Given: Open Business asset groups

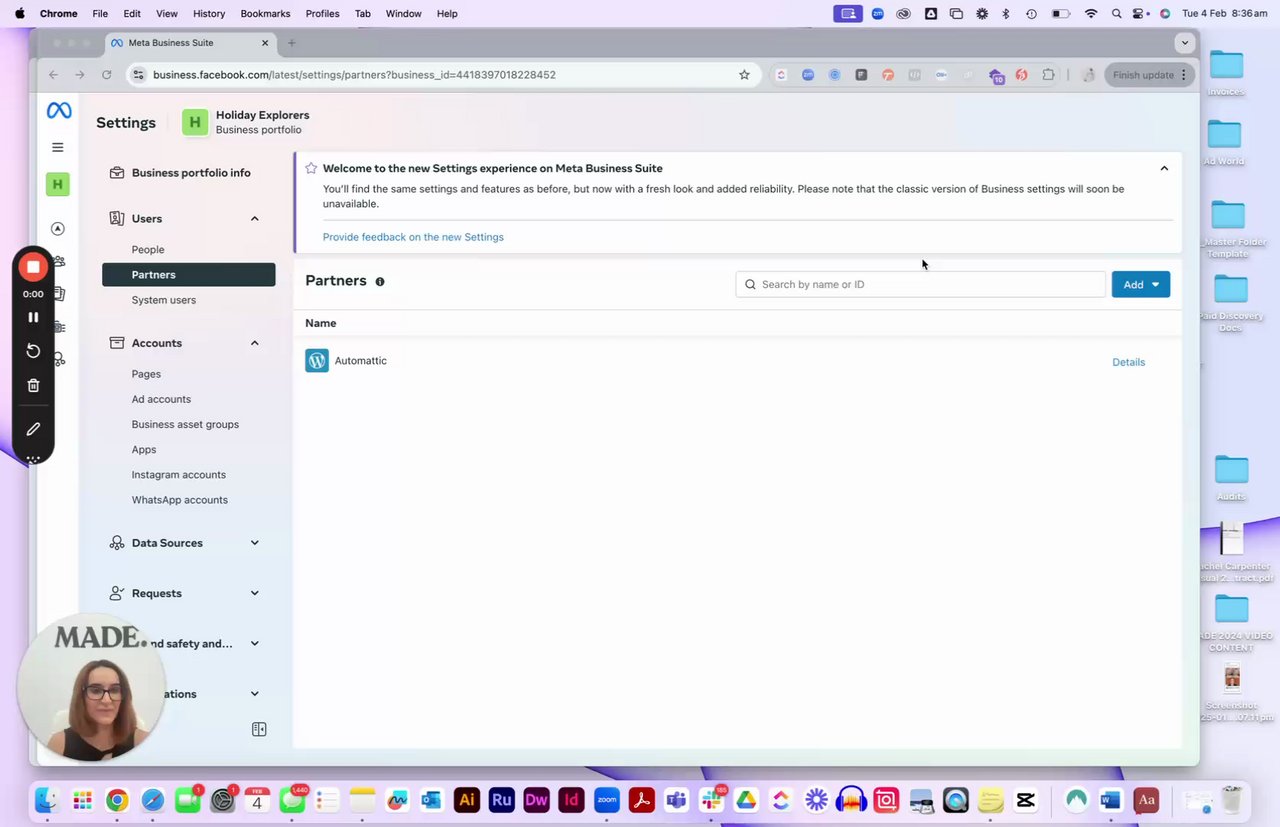Looking at the screenshot, I should (185, 424).
